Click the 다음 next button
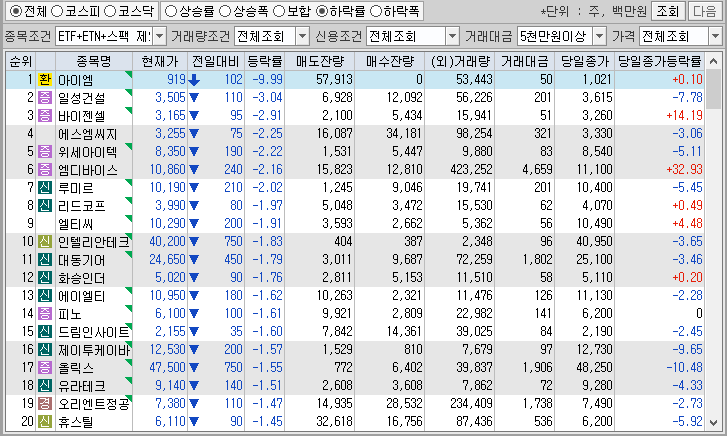Screen dimensions: 727x436 click(705, 11)
